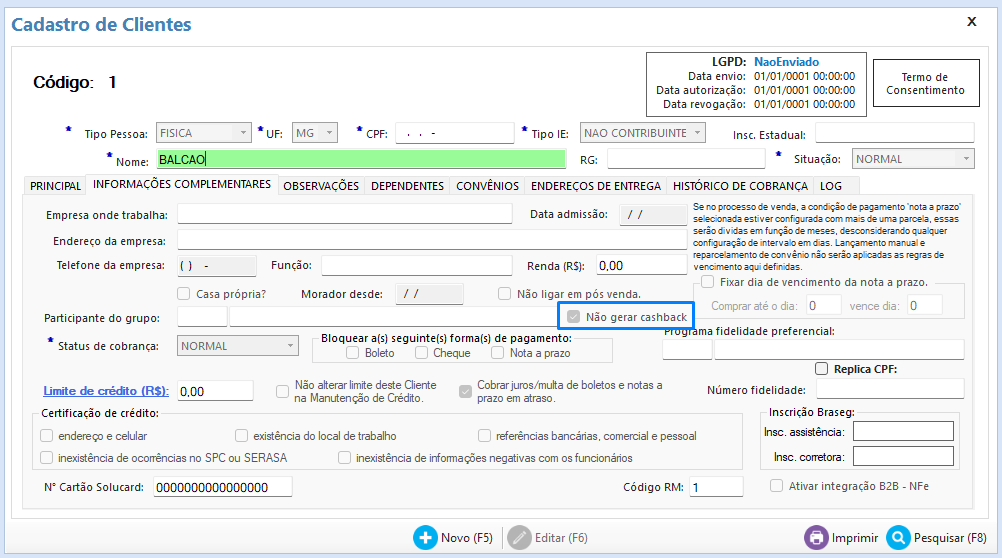Go to the DEPENDENTES tab

pos(407,186)
